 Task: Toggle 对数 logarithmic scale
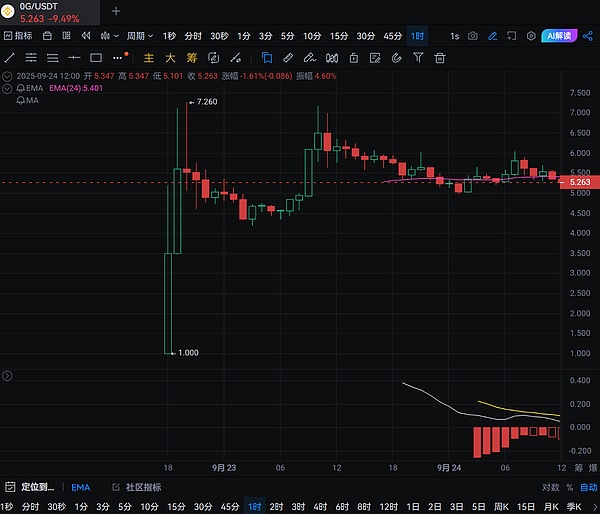pos(550,487)
